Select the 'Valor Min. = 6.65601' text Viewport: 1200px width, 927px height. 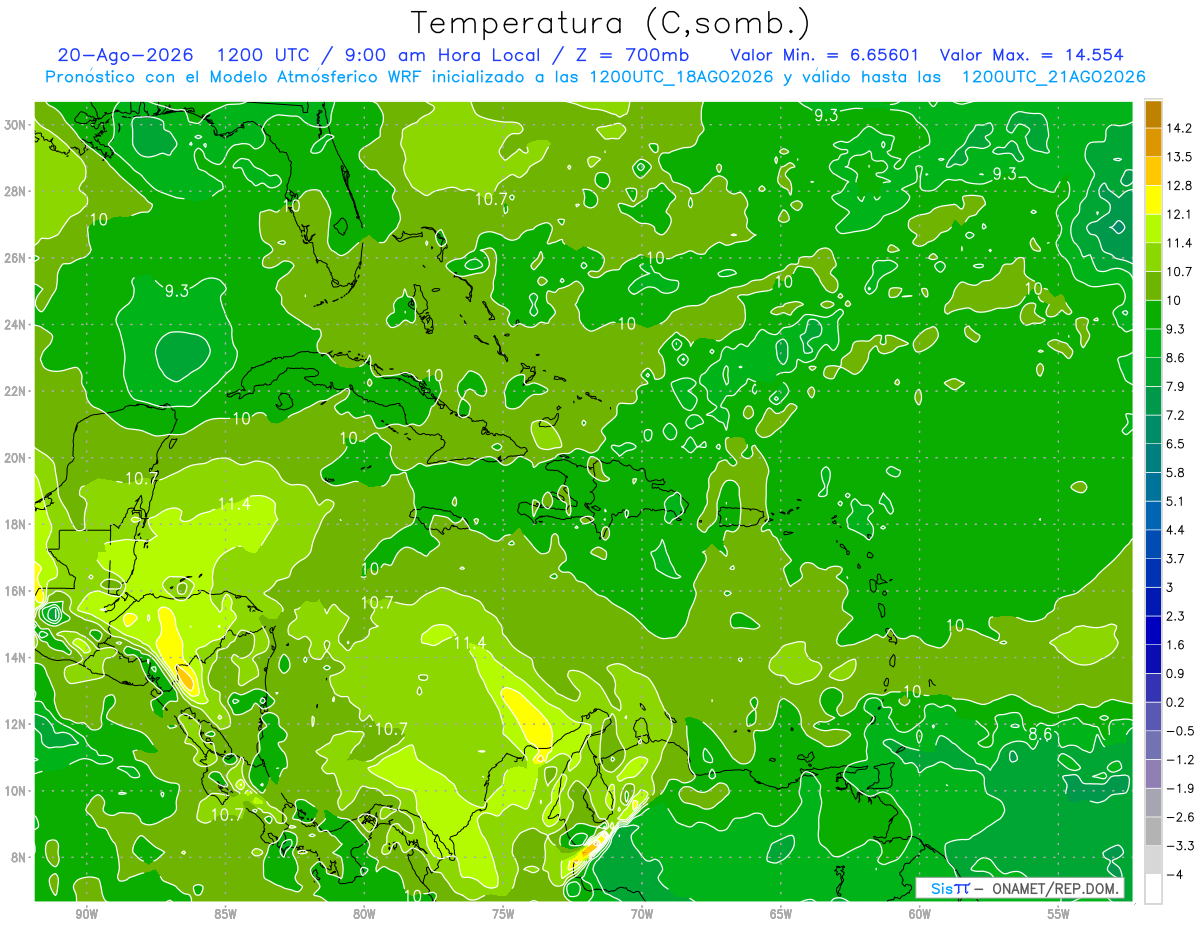[x=825, y=55]
